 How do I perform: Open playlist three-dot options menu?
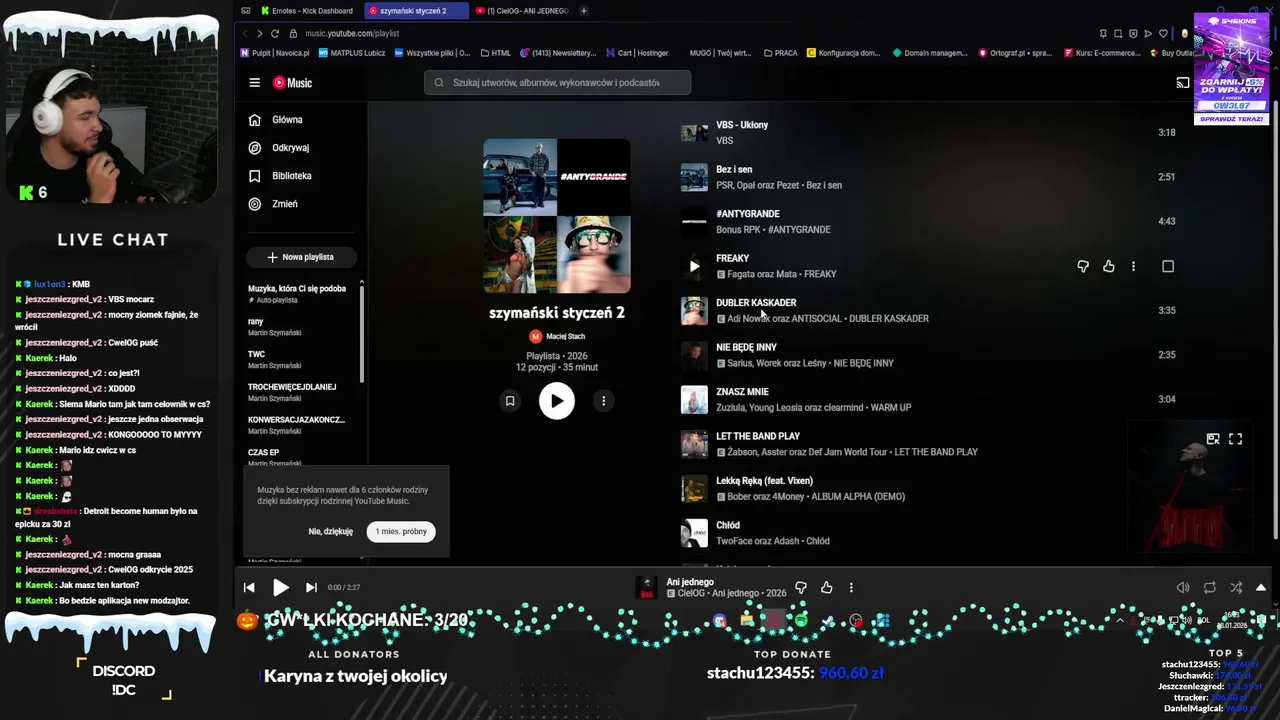pos(604,401)
